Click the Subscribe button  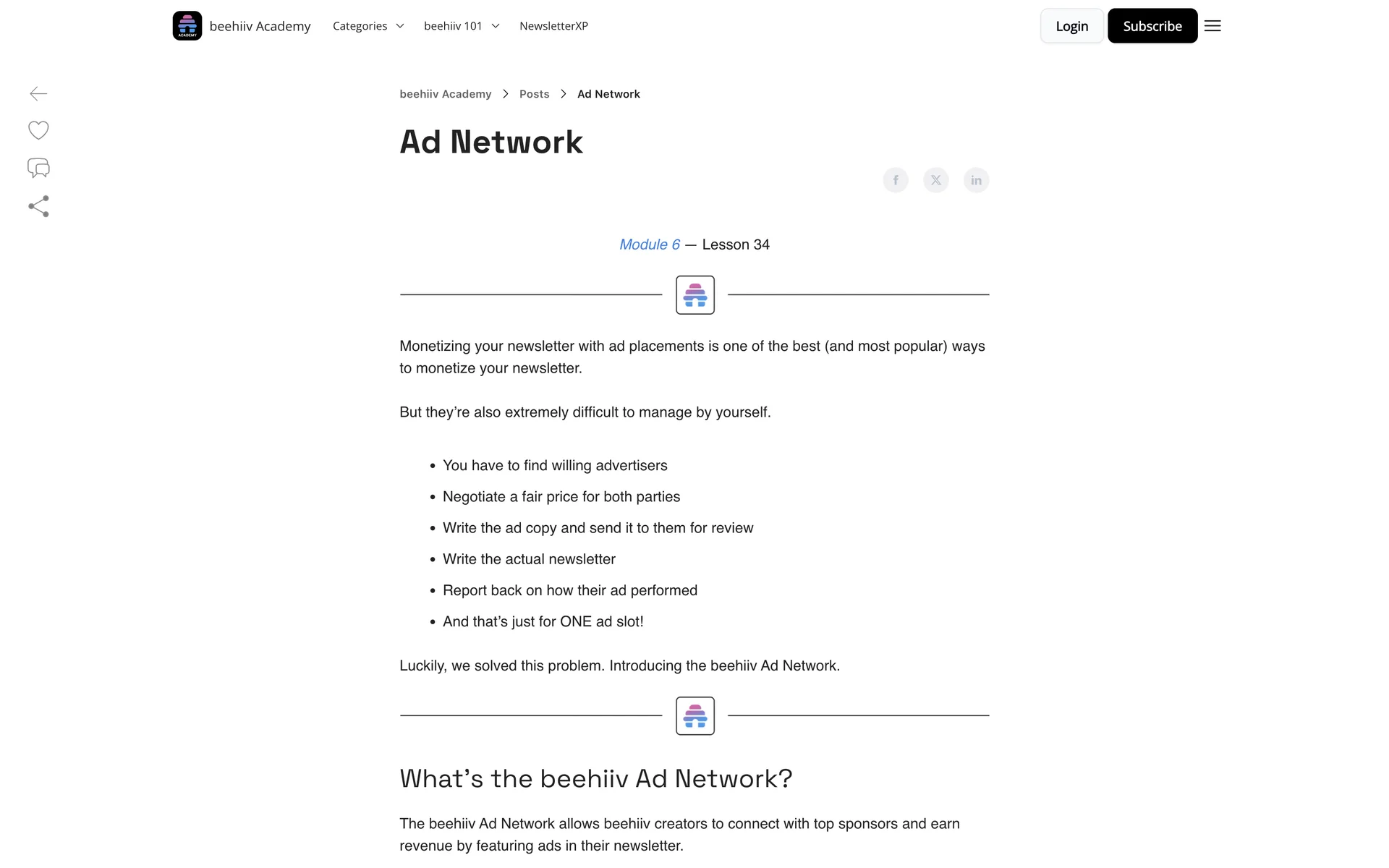click(x=1152, y=26)
